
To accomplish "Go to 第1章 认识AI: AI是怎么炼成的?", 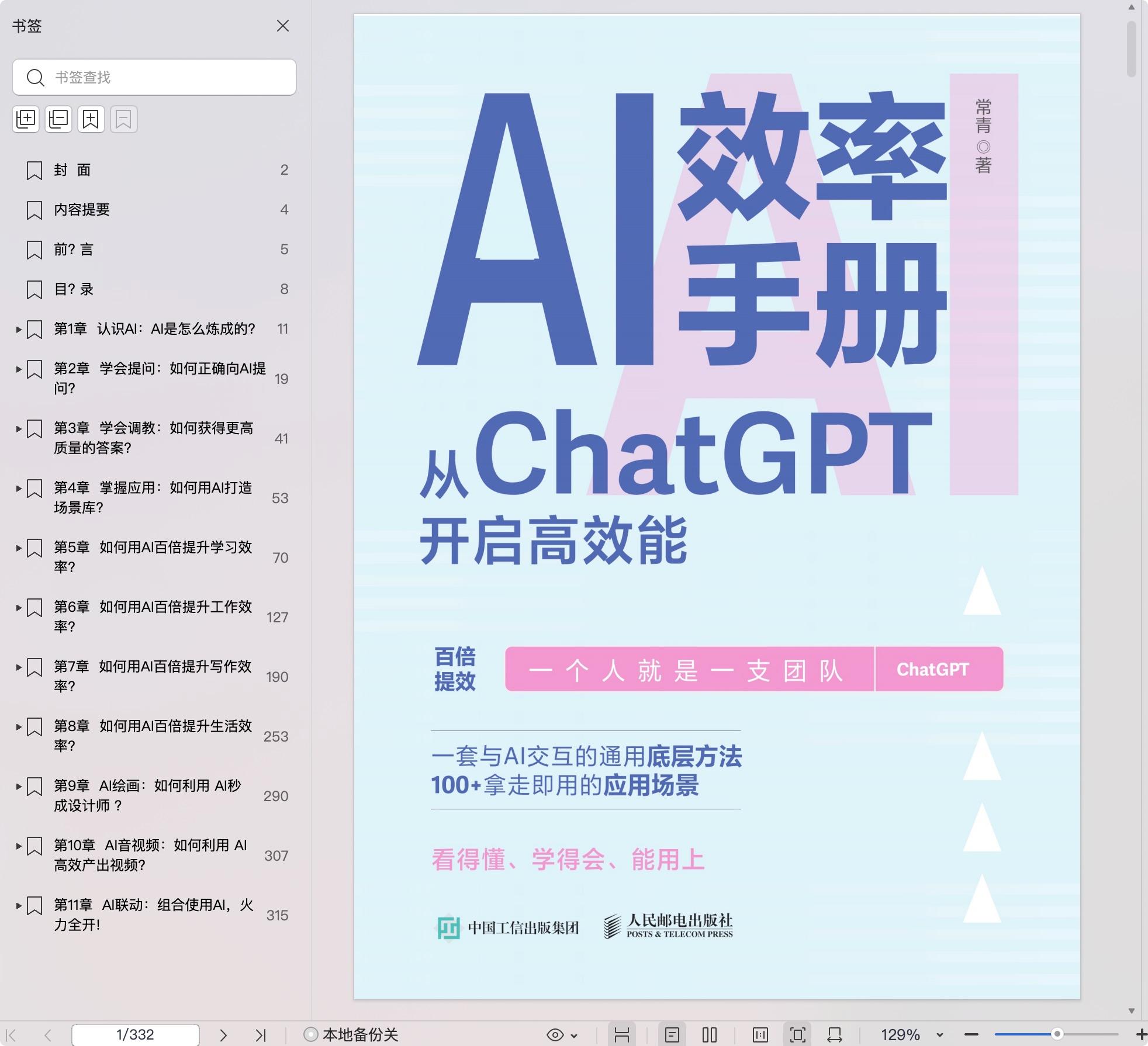I will (x=155, y=329).
